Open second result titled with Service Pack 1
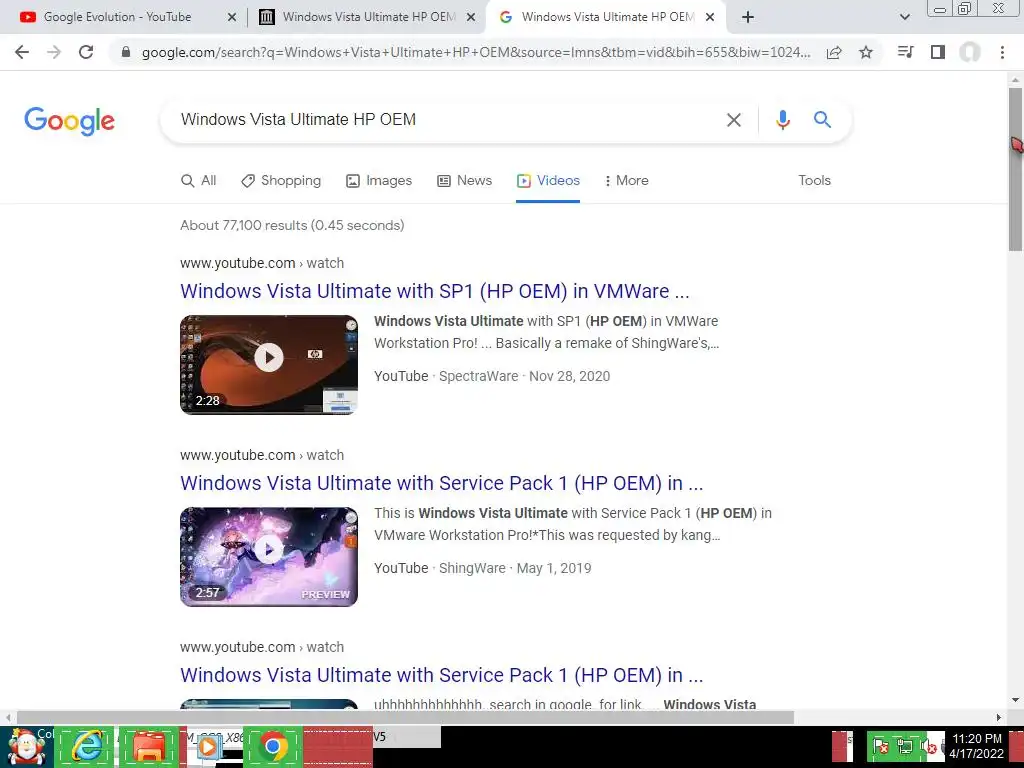Image resolution: width=1024 pixels, height=768 pixels. 441,483
